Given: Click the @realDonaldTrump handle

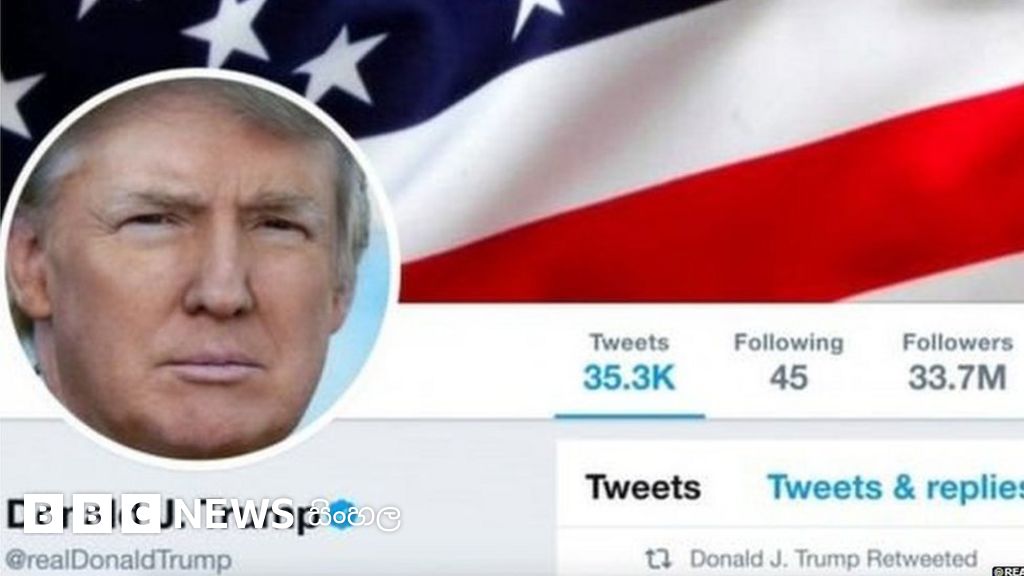Looking at the screenshot, I should pos(118,560).
